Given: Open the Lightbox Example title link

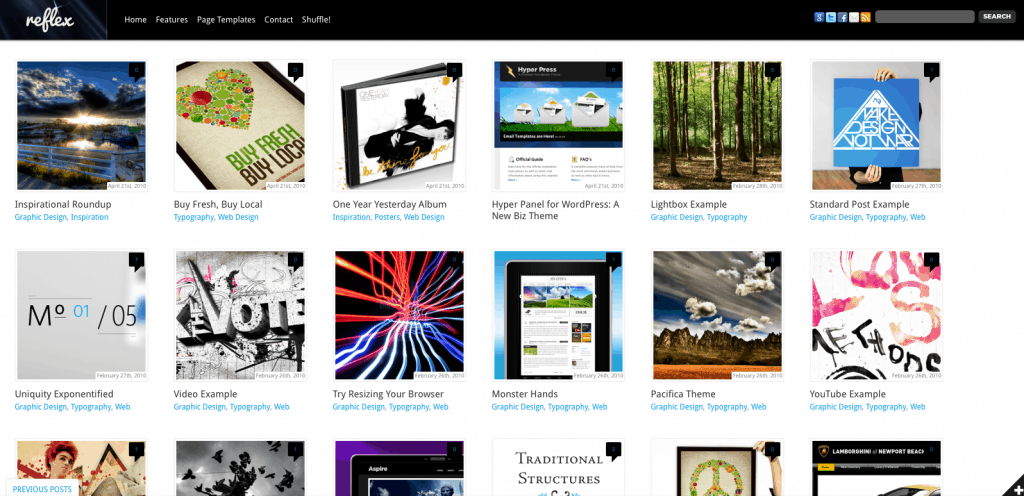Looking at the screenshot, I should [x=688, y=204].
